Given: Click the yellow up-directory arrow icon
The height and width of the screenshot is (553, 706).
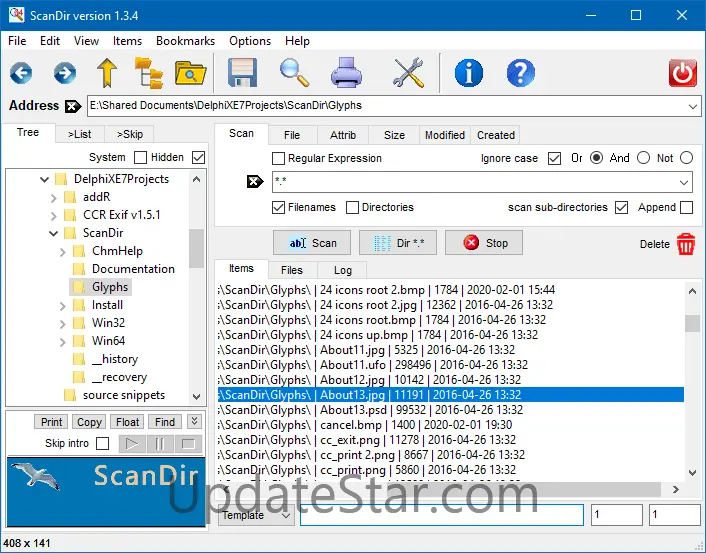Looking at the screenshot, I should coord(107,73).
